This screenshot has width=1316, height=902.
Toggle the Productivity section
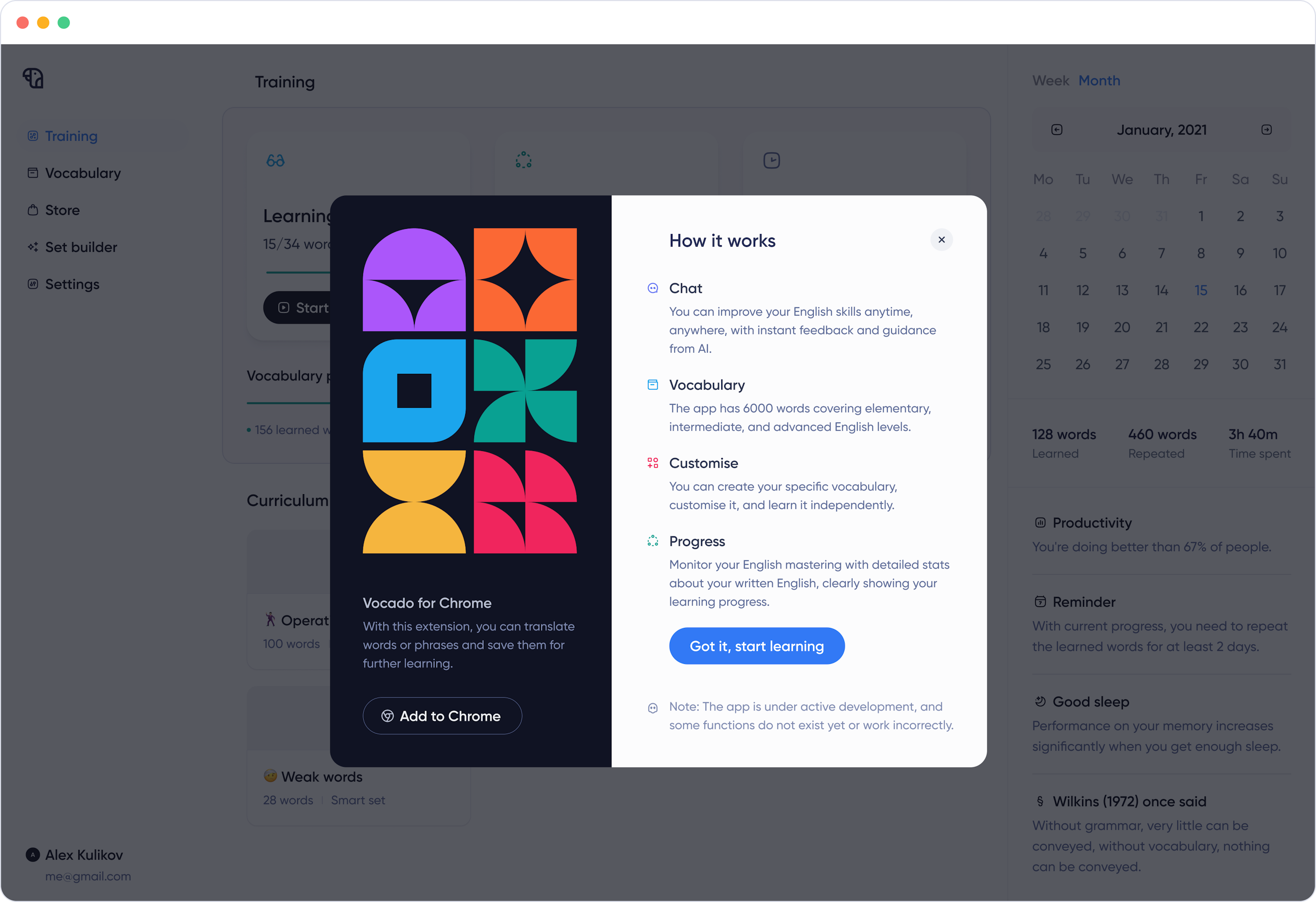coord(1093,522)
